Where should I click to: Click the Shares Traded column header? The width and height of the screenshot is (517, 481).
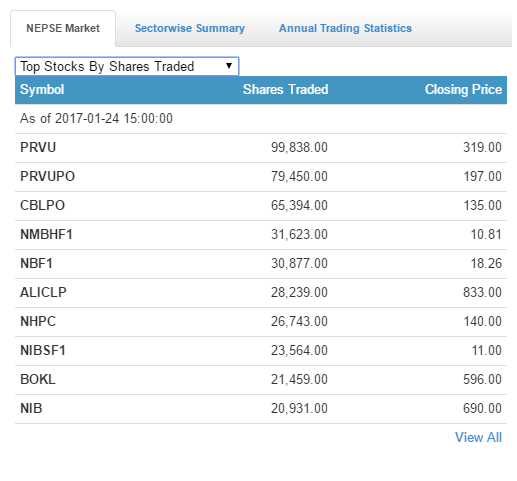[x=286, y=90]
